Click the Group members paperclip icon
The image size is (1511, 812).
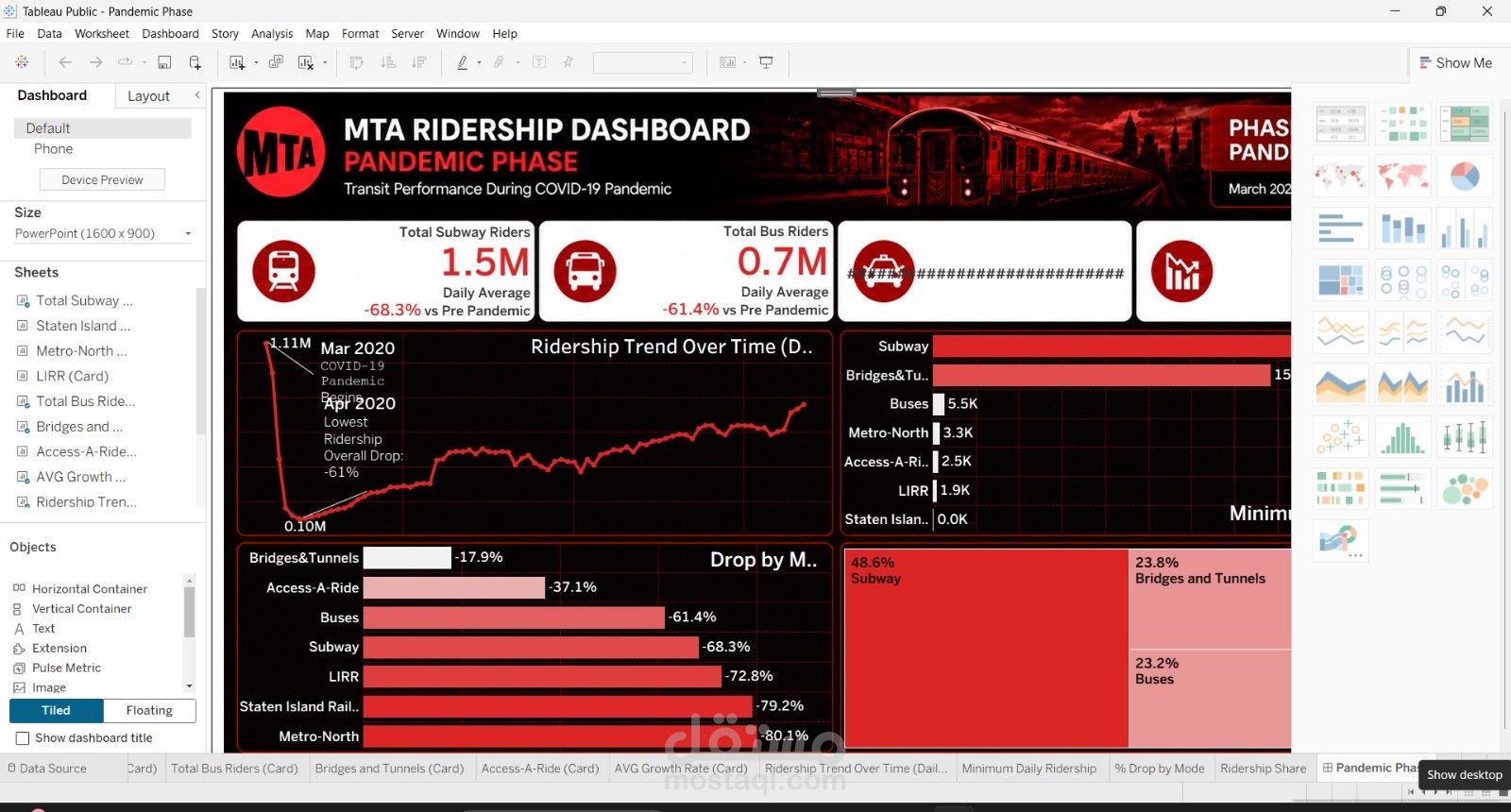tap(499, 62)
